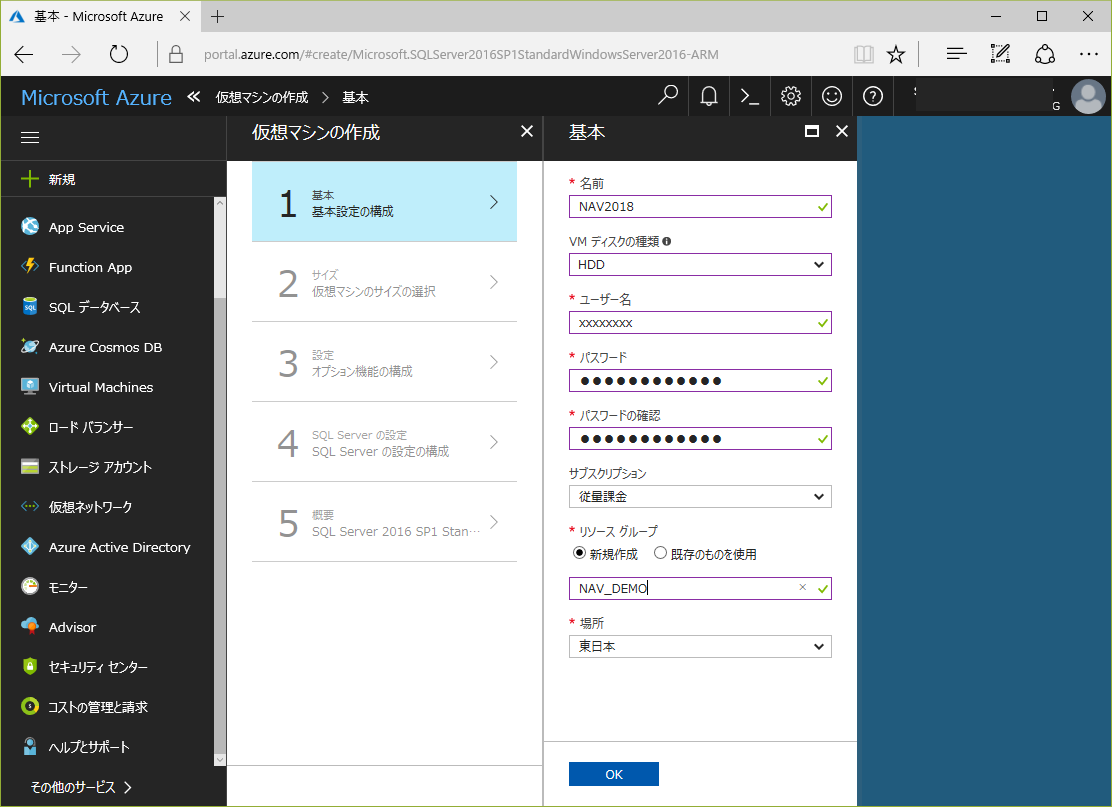Open the Function App lightning icon
This screenshot has height=807, width=1112.
pyautogui.click(x=30, y=266)
